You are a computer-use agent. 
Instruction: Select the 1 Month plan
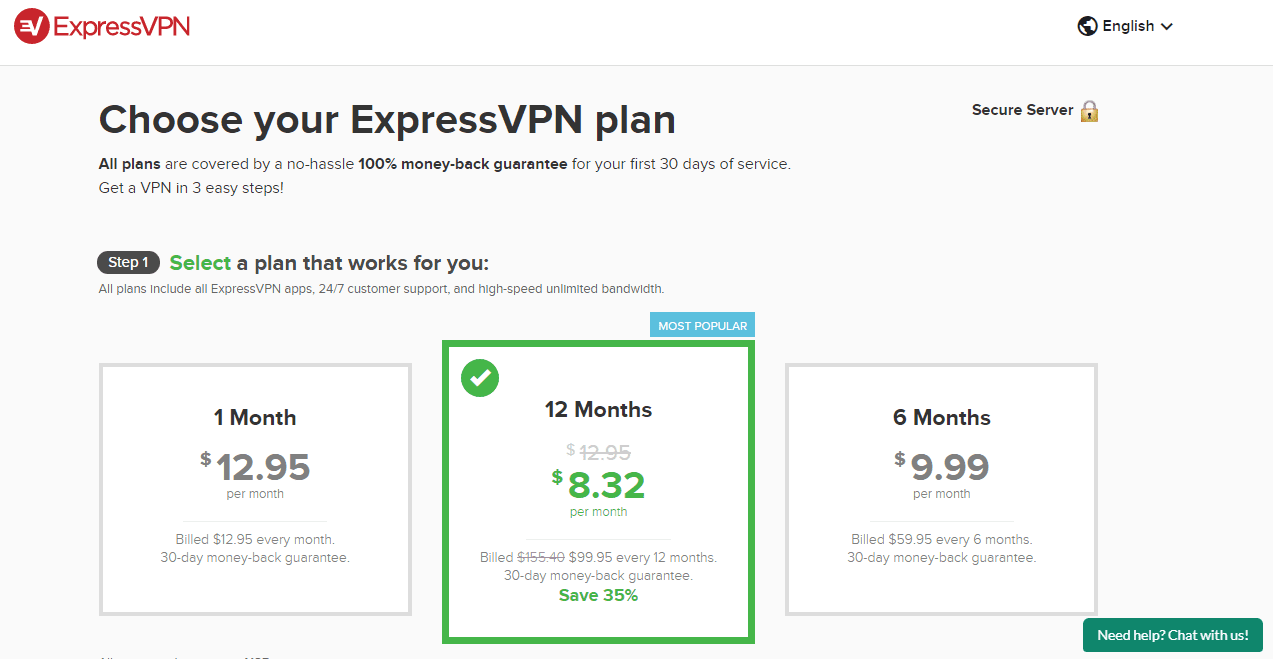(254, 489)
